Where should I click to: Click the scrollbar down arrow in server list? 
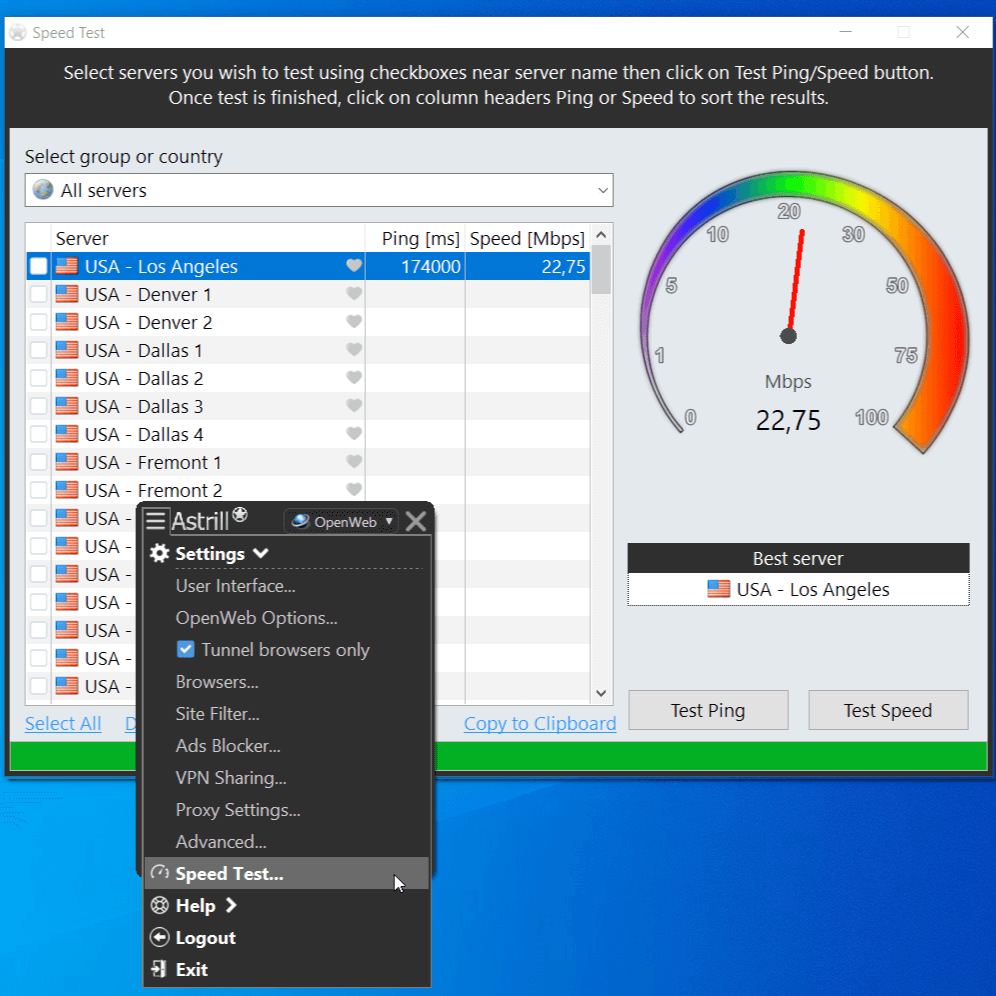pyautogui.click(x=601, y=693)
